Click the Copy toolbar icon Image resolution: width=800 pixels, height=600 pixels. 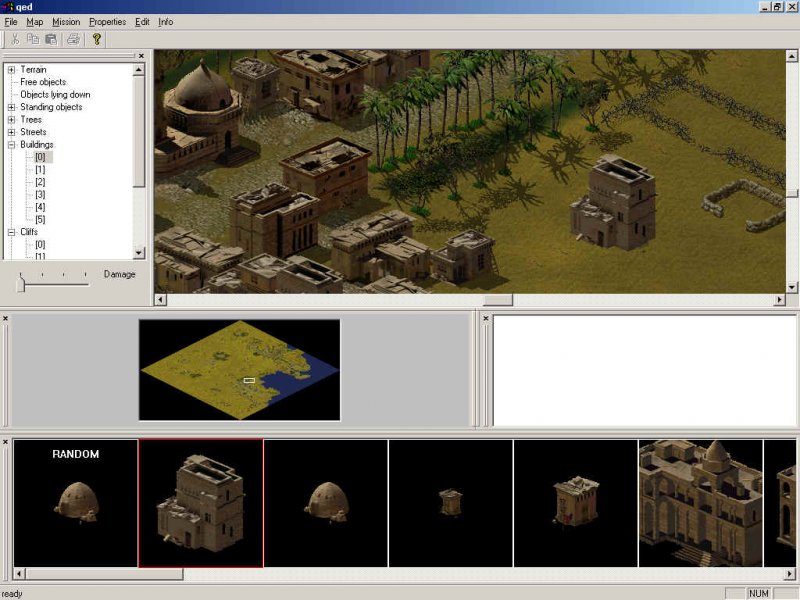[33, 39]
